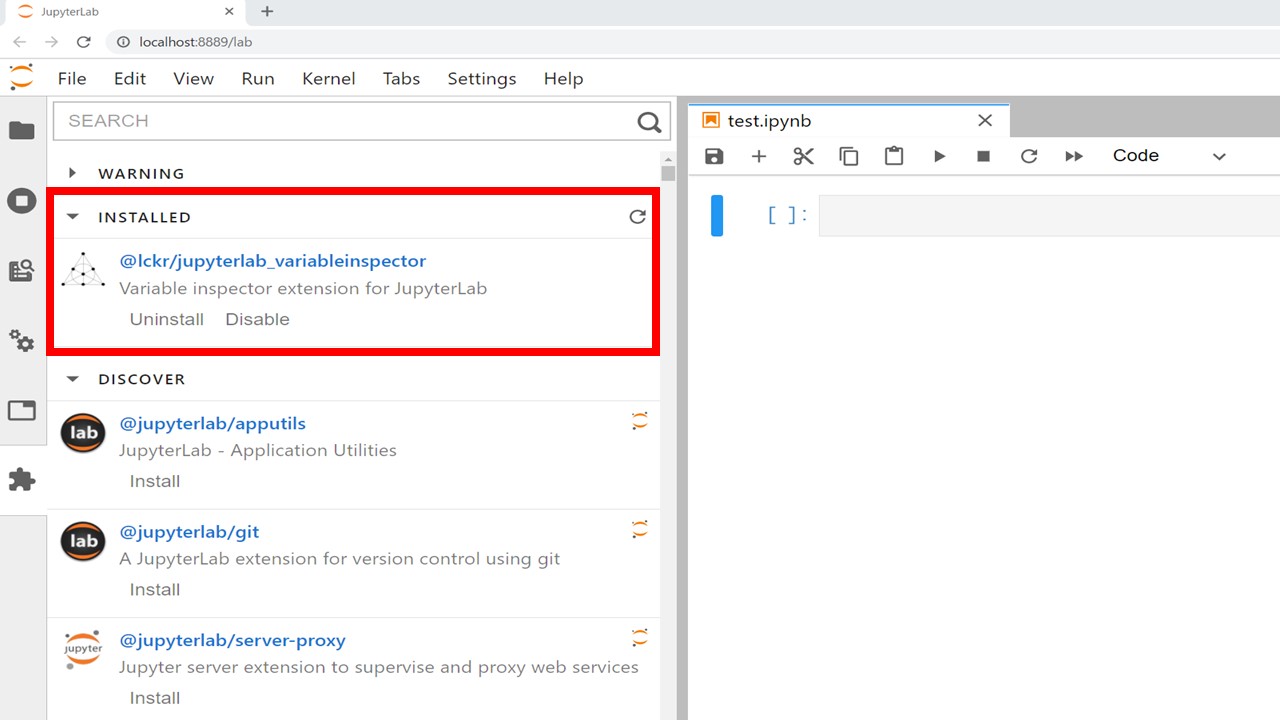
Task: Run the selected cell
Action: pos(939,156)
